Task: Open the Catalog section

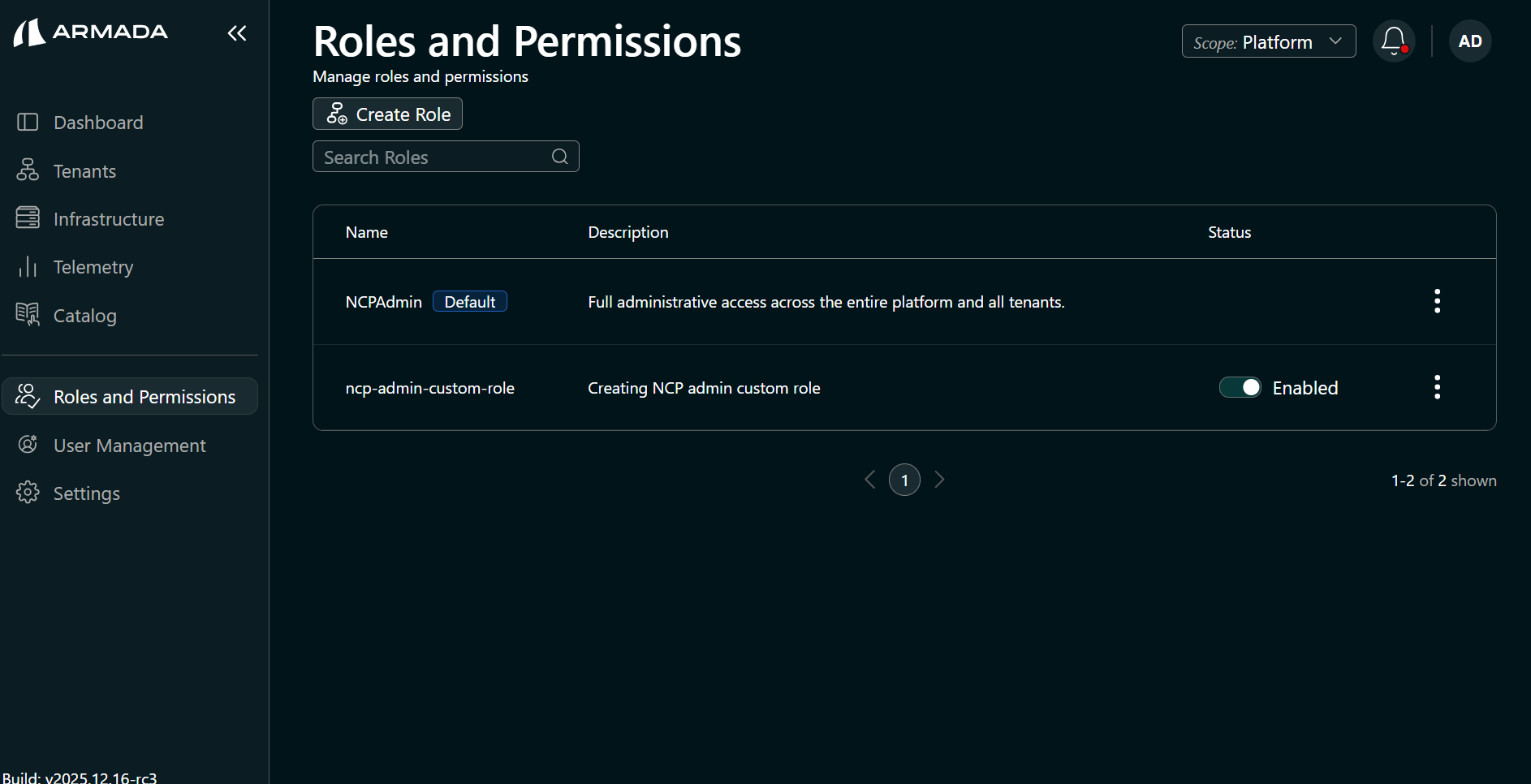Action: [x=27, y=315]
